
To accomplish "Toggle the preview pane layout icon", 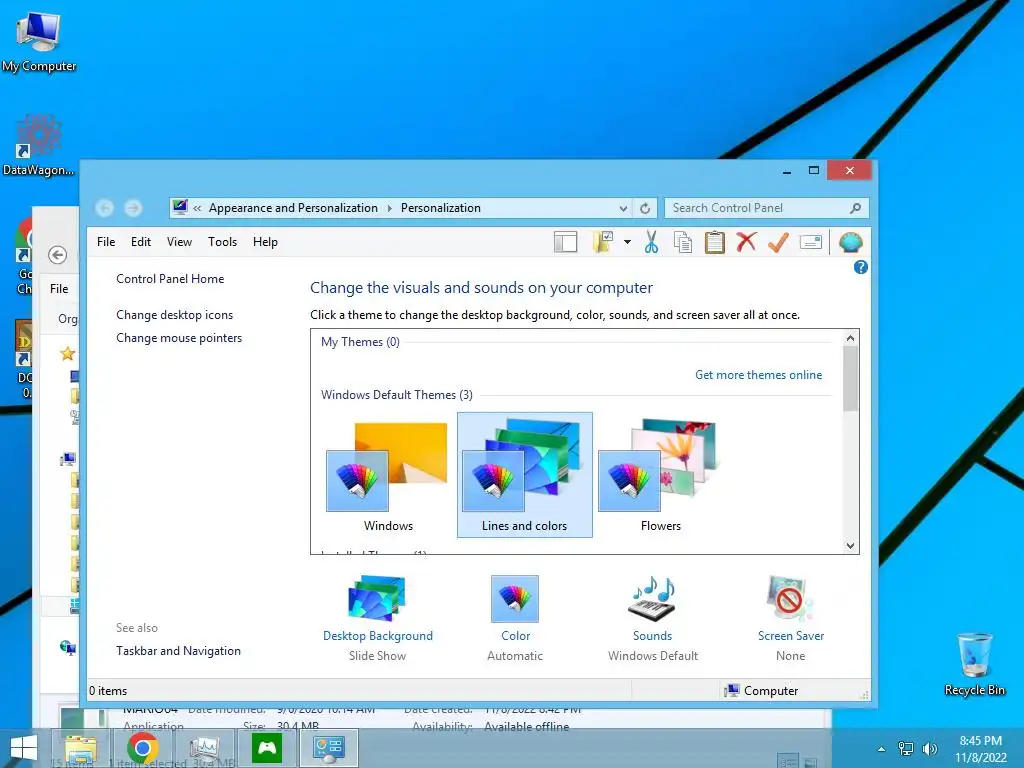I will (x=566, y=242).
